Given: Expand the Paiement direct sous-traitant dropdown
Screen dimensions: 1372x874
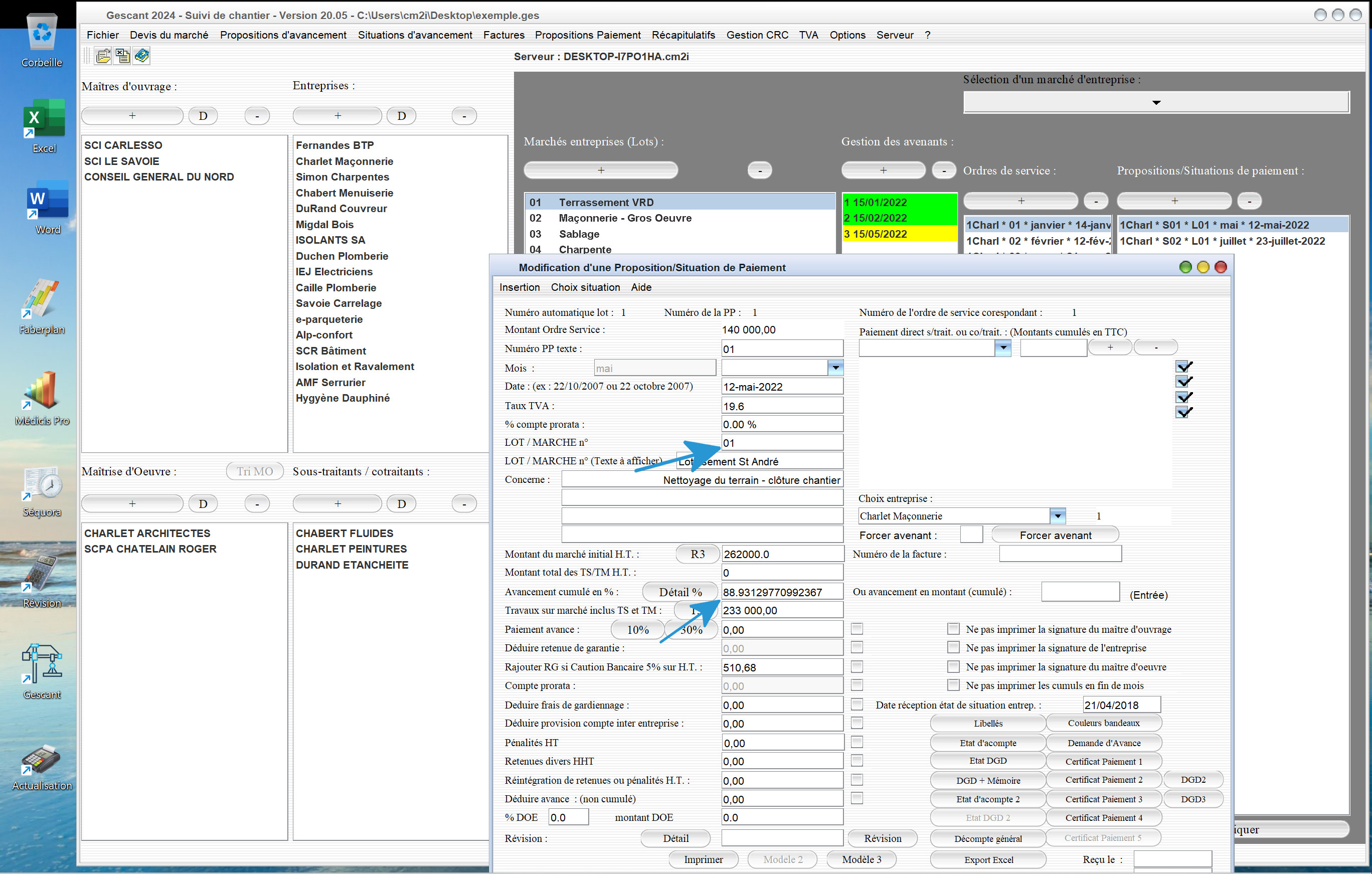Looking at the screenshot, I should pyautogui.click(x=1002, y=347).
